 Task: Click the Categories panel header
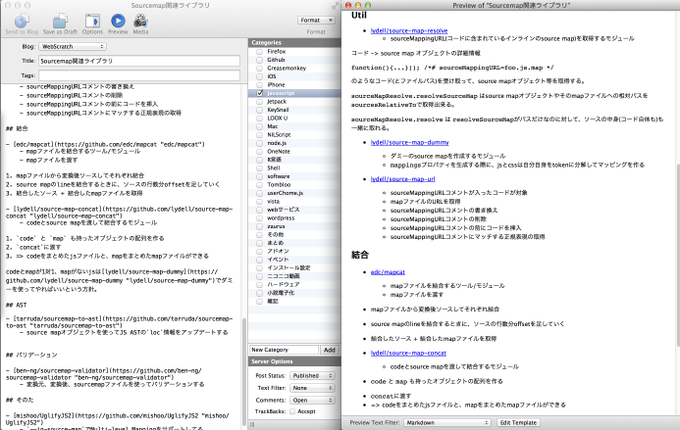coord(294,42)
